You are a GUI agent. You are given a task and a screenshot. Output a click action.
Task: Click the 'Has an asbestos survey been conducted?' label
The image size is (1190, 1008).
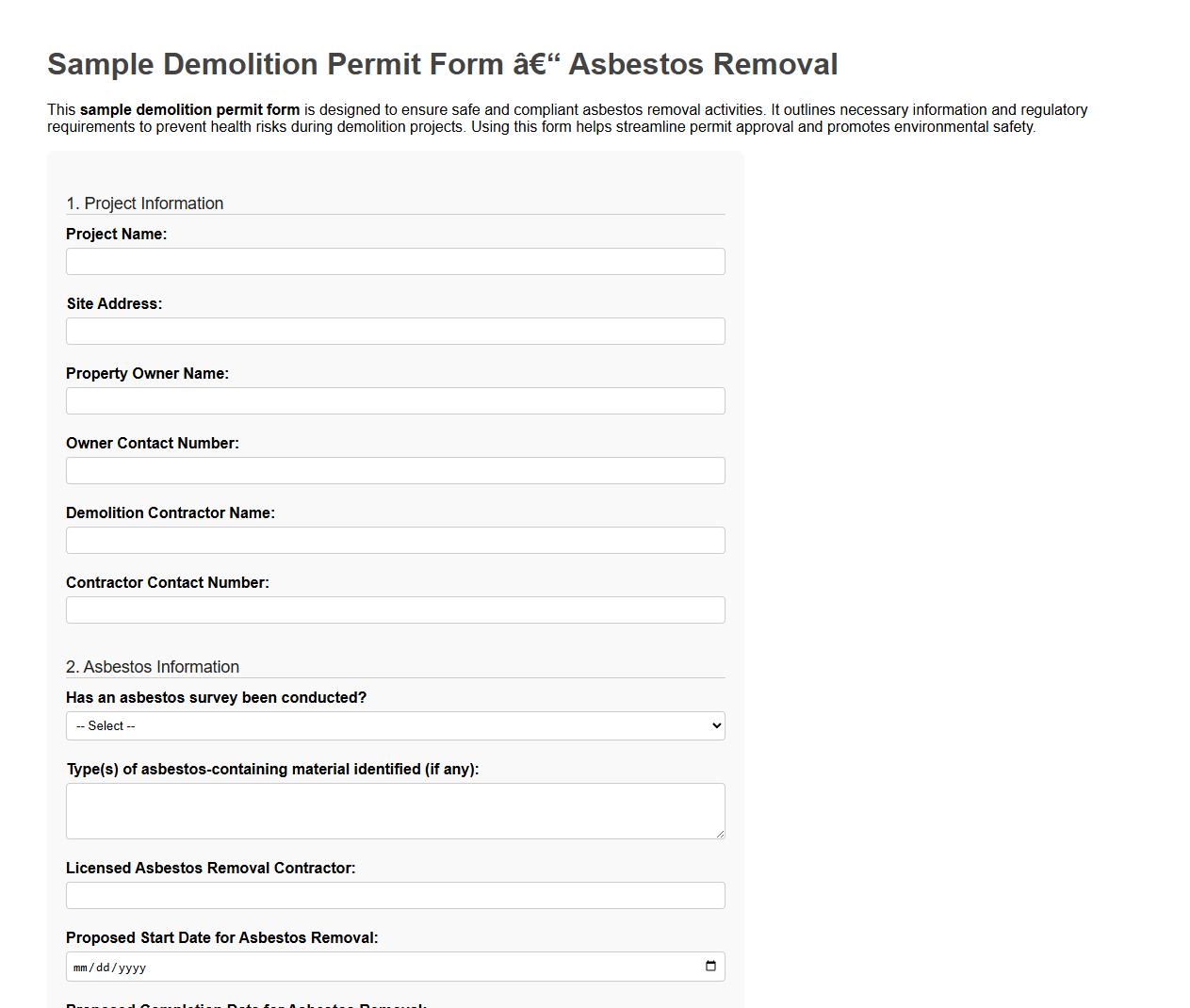[x=217, y=697]
